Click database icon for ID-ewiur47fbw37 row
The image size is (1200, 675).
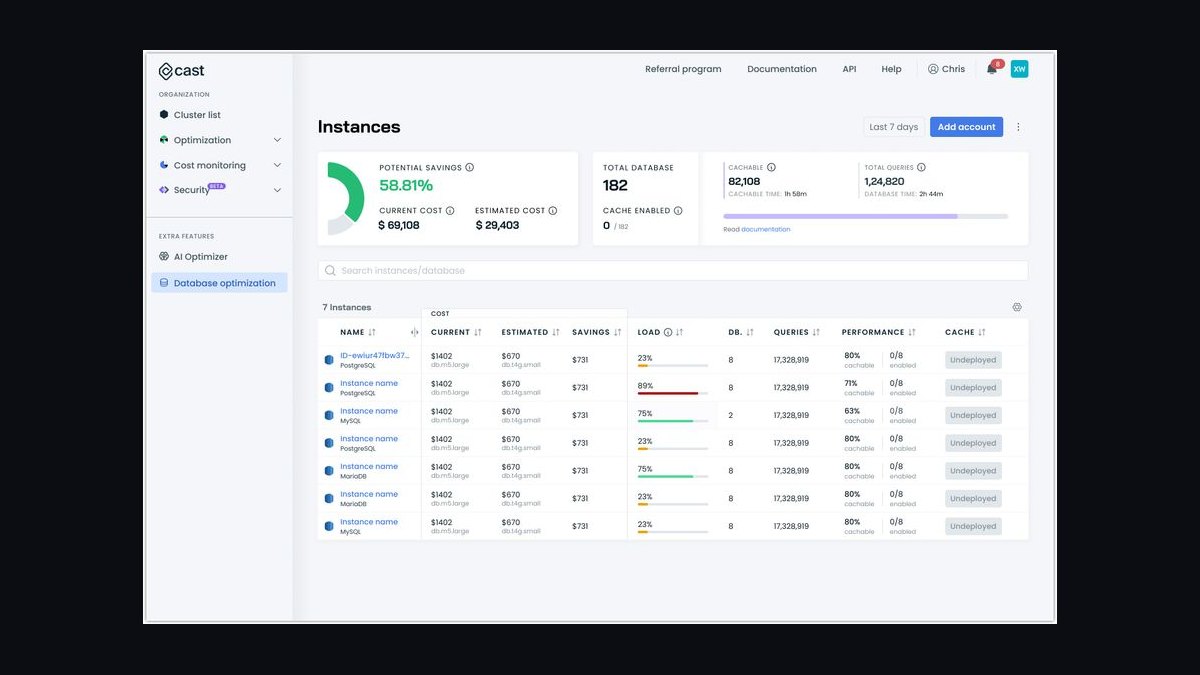click(x=329, y=360)
